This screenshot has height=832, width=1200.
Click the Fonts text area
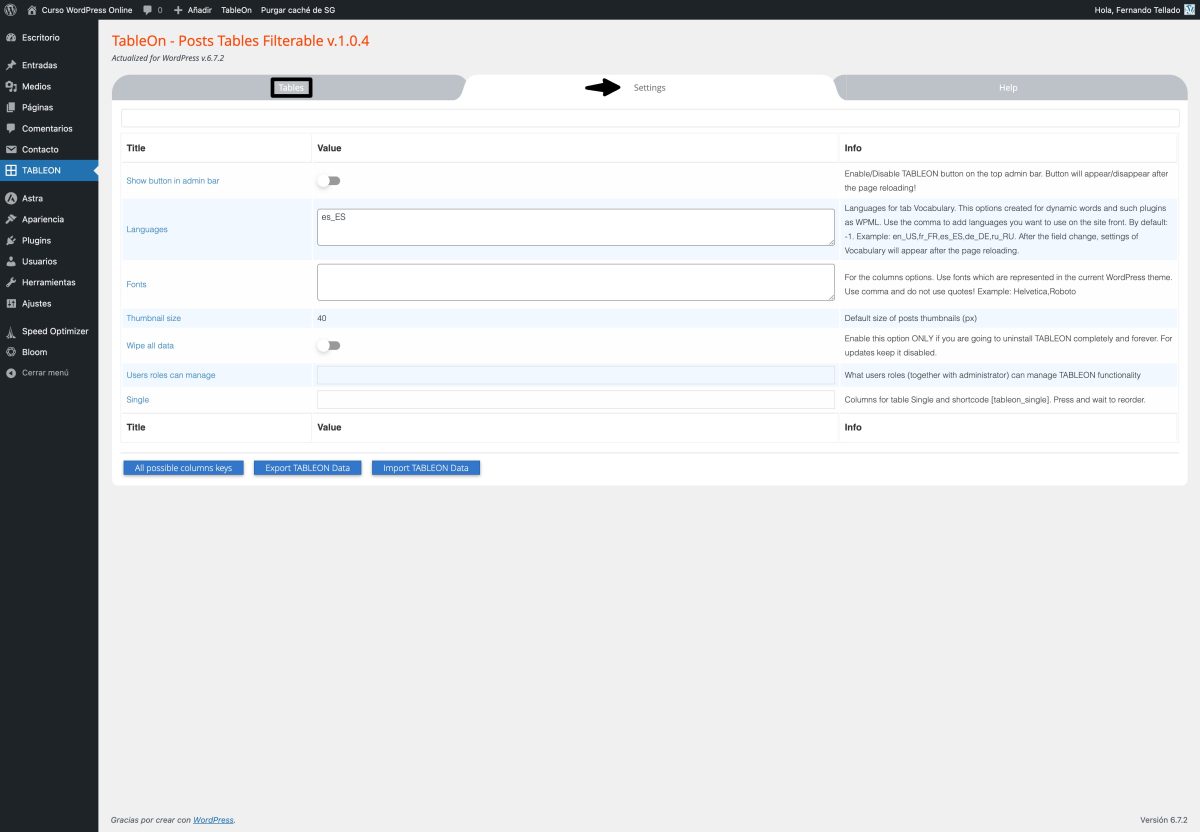tap(575, 282)
